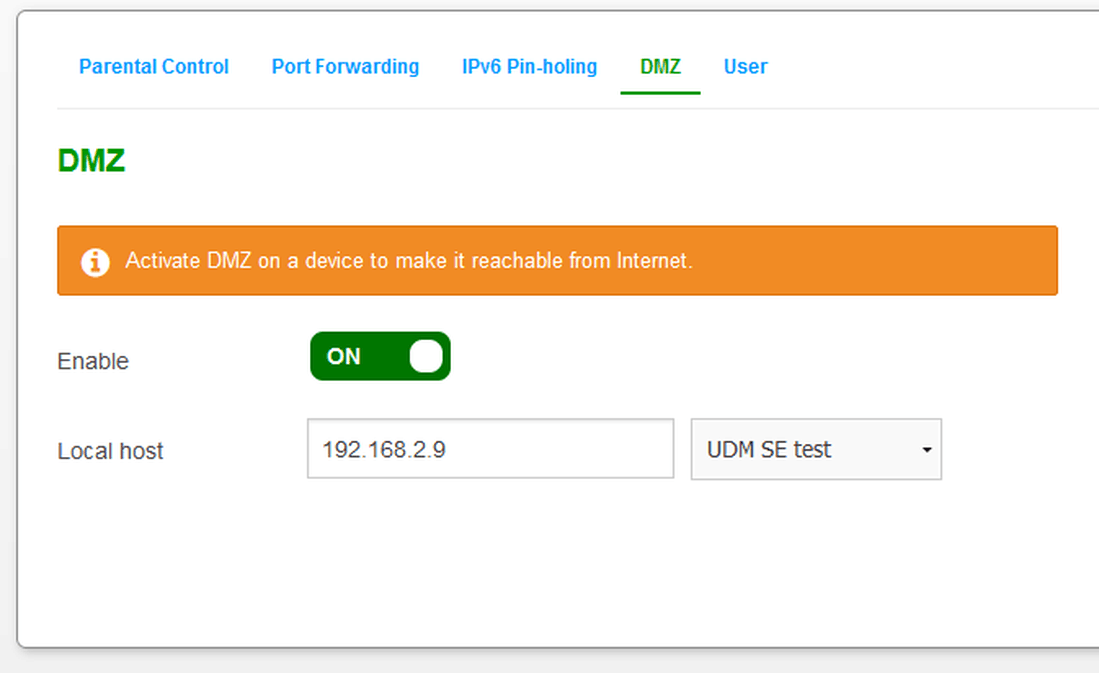
Task: Open the Parental Control tab
Action: point(153,67)
